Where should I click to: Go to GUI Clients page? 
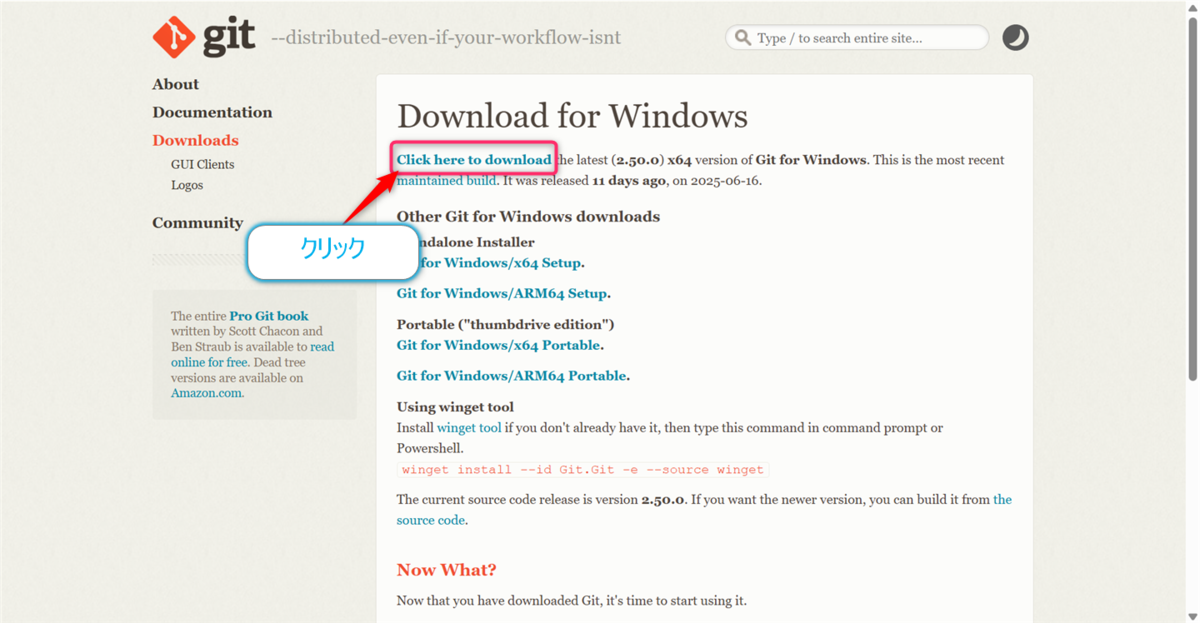[202, 164]
